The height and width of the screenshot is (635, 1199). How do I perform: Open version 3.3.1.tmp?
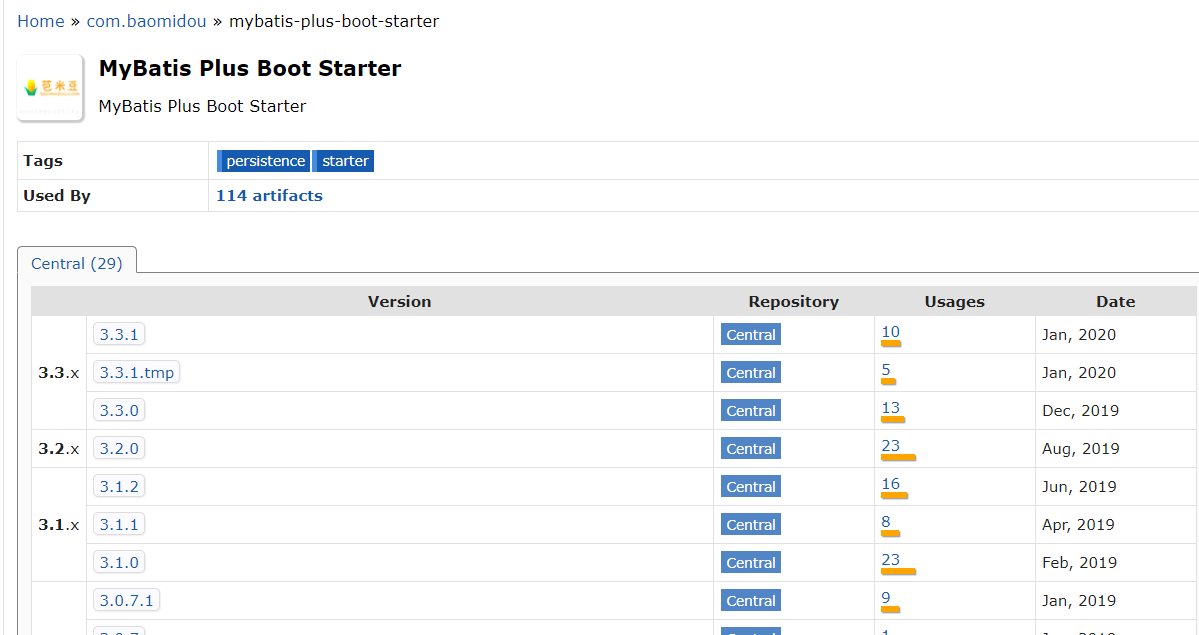(137, 373)
